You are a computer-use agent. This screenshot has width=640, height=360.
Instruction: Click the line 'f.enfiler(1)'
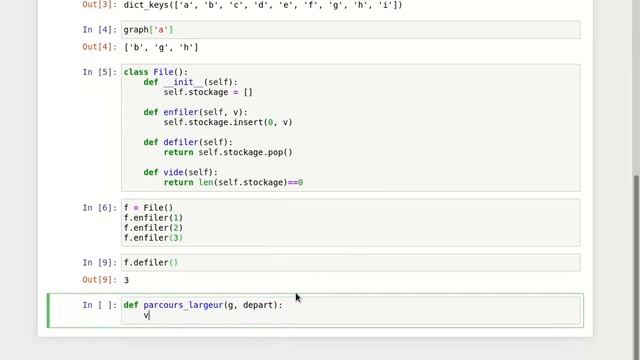[153, 218]
